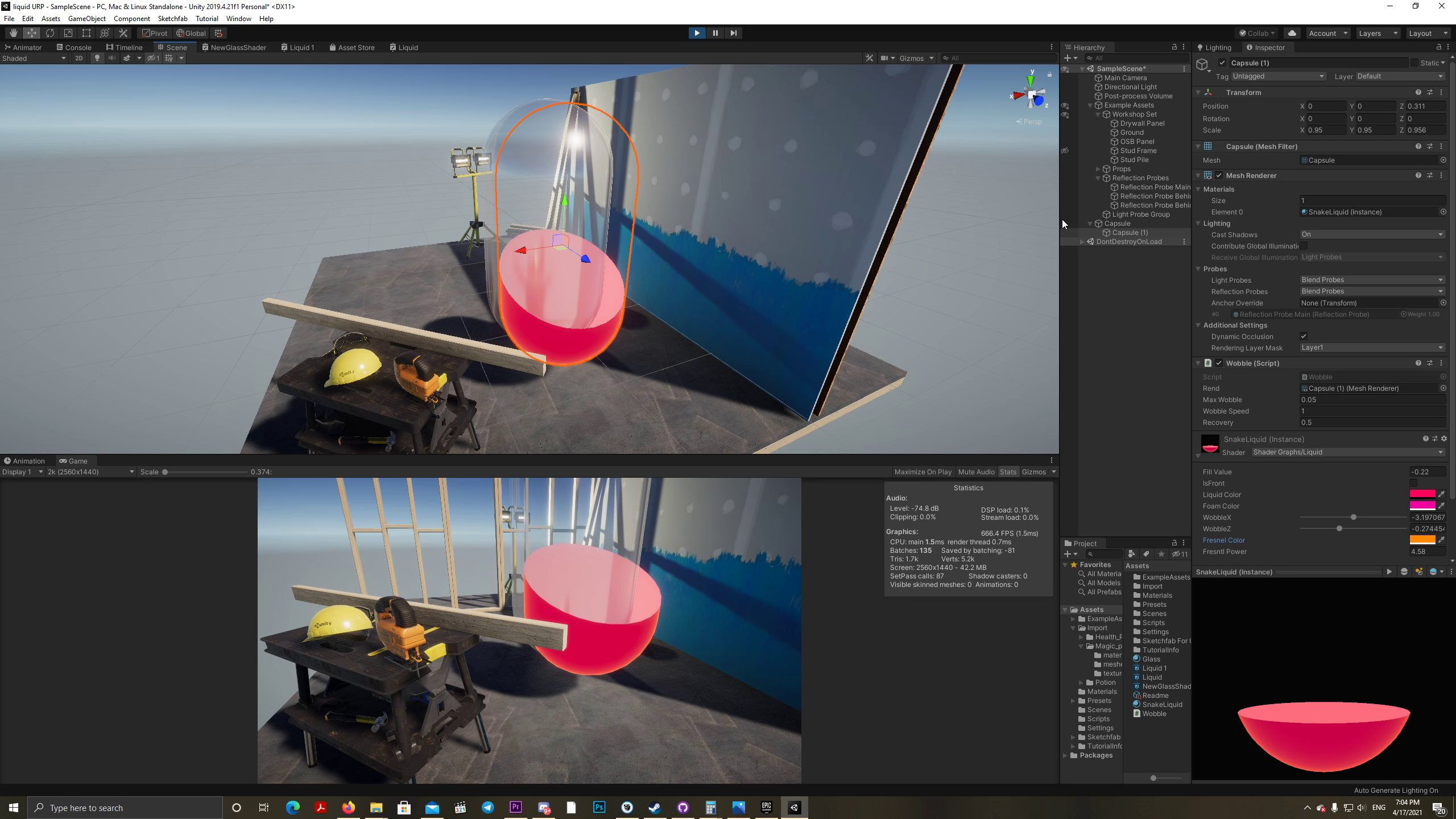Disable the Wobble script component
This screenshot has height=819, width=1456.
1219,363
